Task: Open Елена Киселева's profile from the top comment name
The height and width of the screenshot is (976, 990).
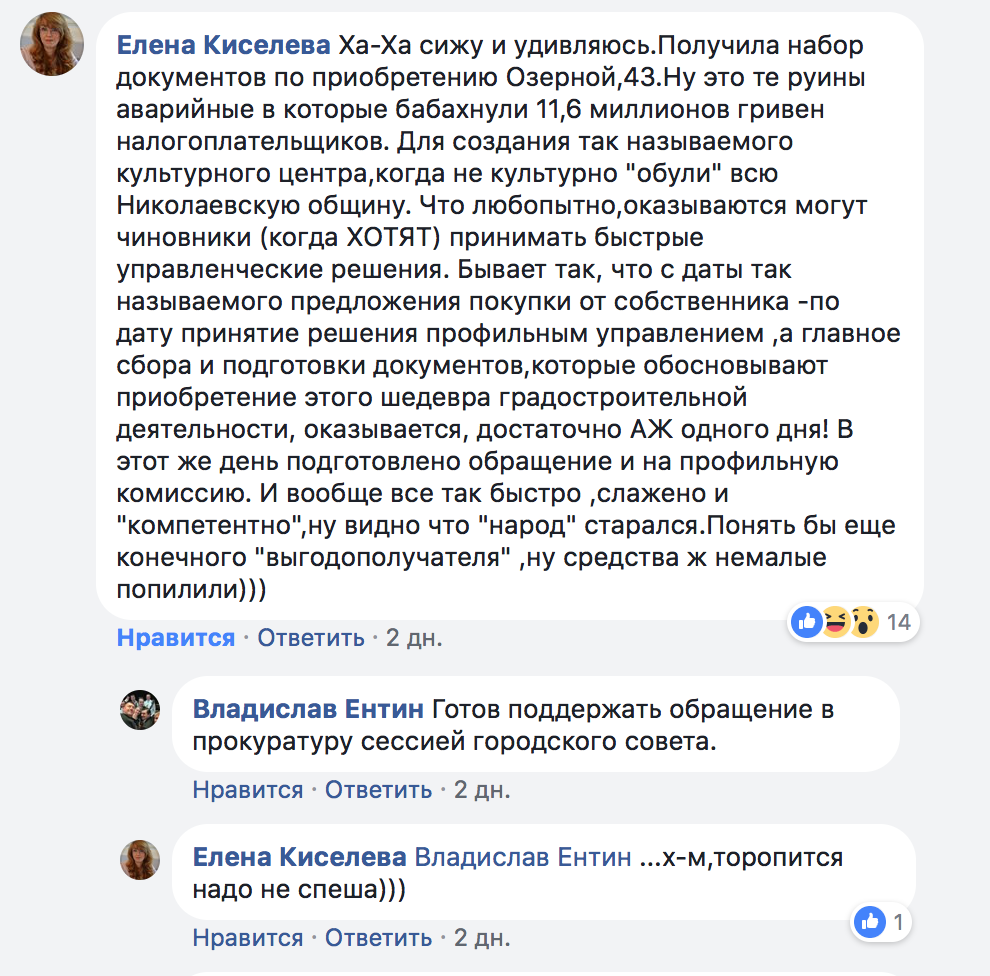Action: point(223,46)
